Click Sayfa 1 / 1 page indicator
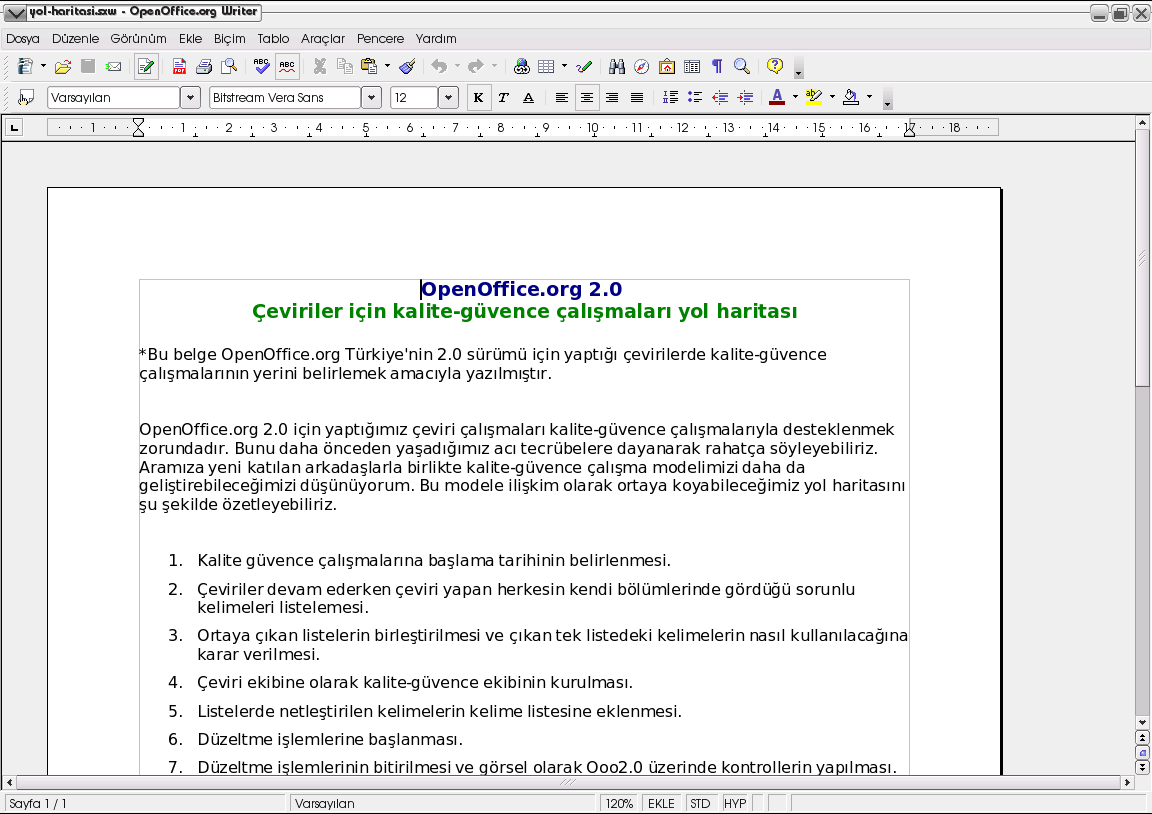The height and width of the screenshot is (814, 1152). point(145,804)
